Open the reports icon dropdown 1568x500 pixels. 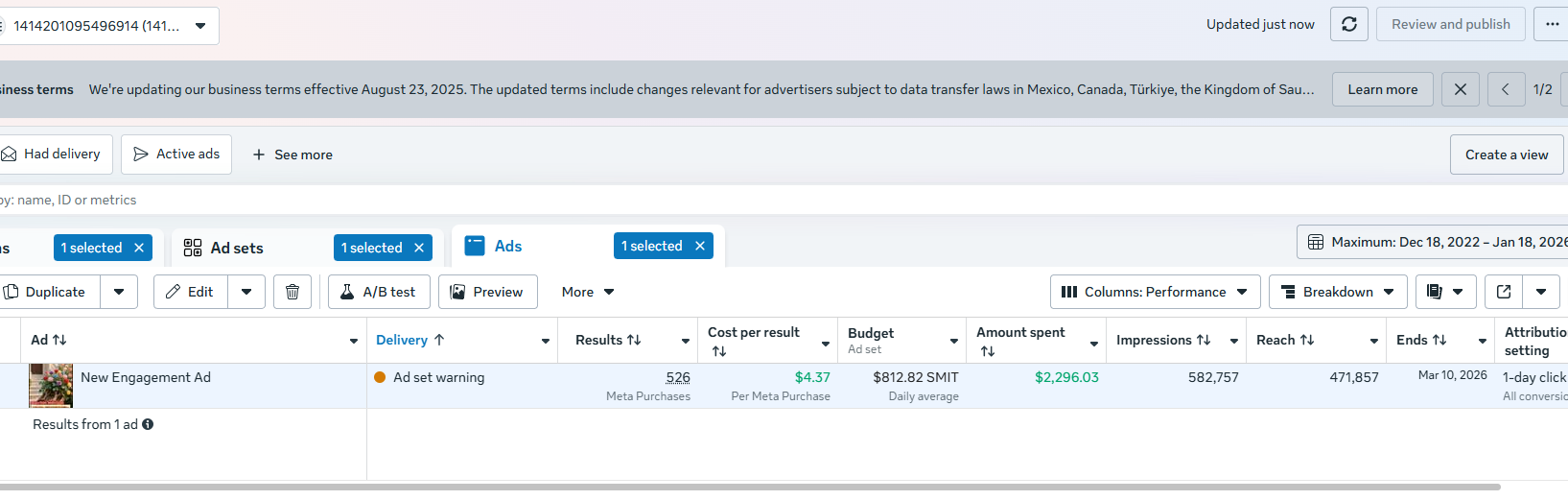(1445, 292)
